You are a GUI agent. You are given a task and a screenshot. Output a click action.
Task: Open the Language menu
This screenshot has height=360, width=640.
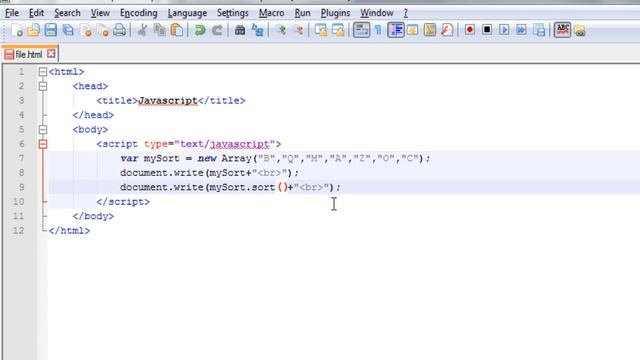[x=187, y=13]
